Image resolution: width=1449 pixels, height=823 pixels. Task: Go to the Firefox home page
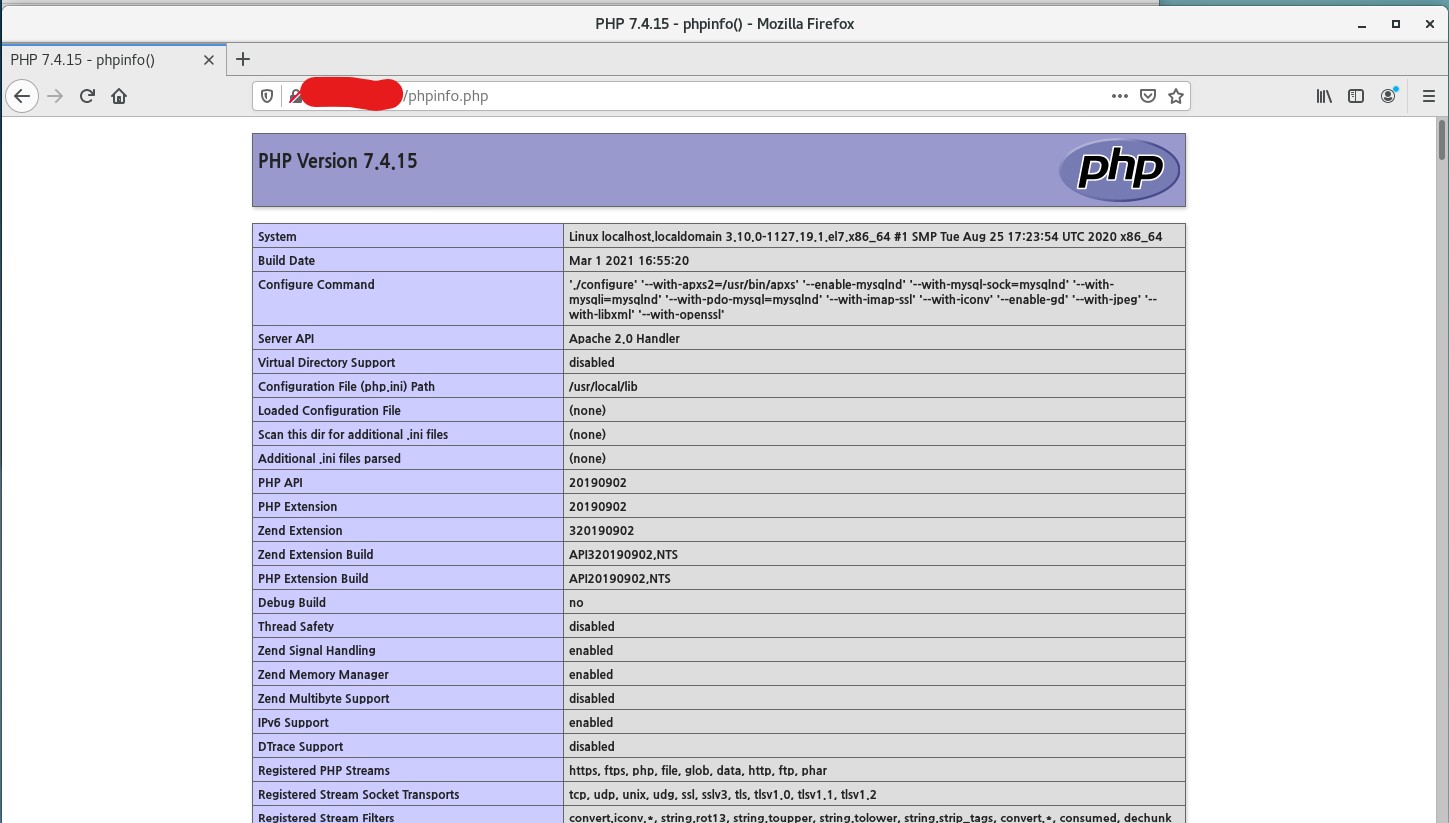tap(119, 96)
